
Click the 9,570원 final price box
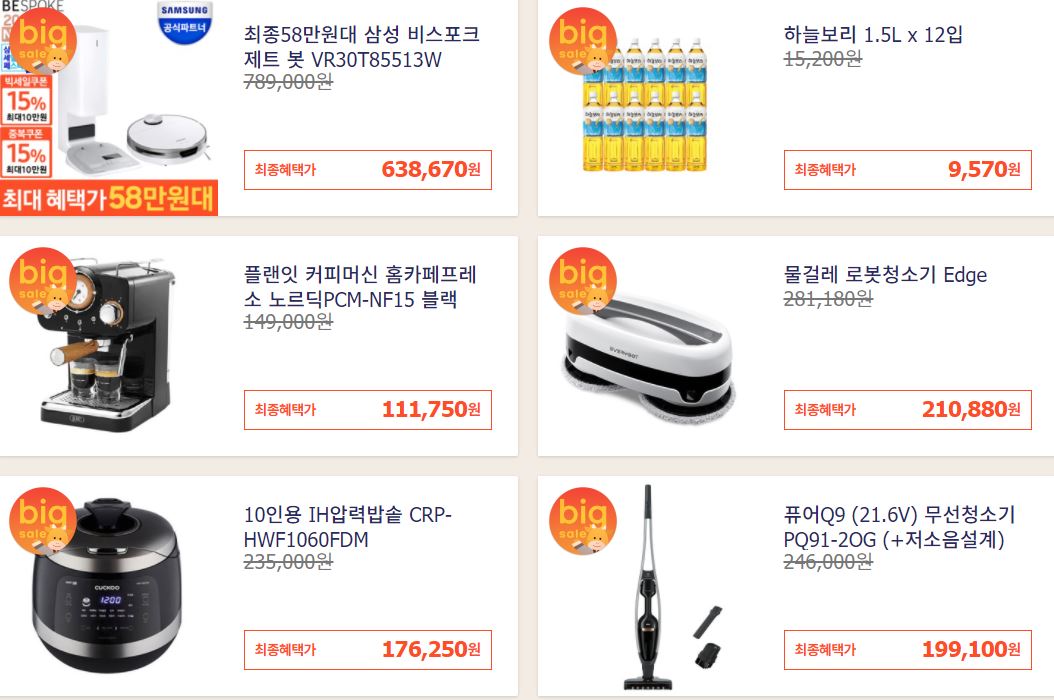coord(907,169)
